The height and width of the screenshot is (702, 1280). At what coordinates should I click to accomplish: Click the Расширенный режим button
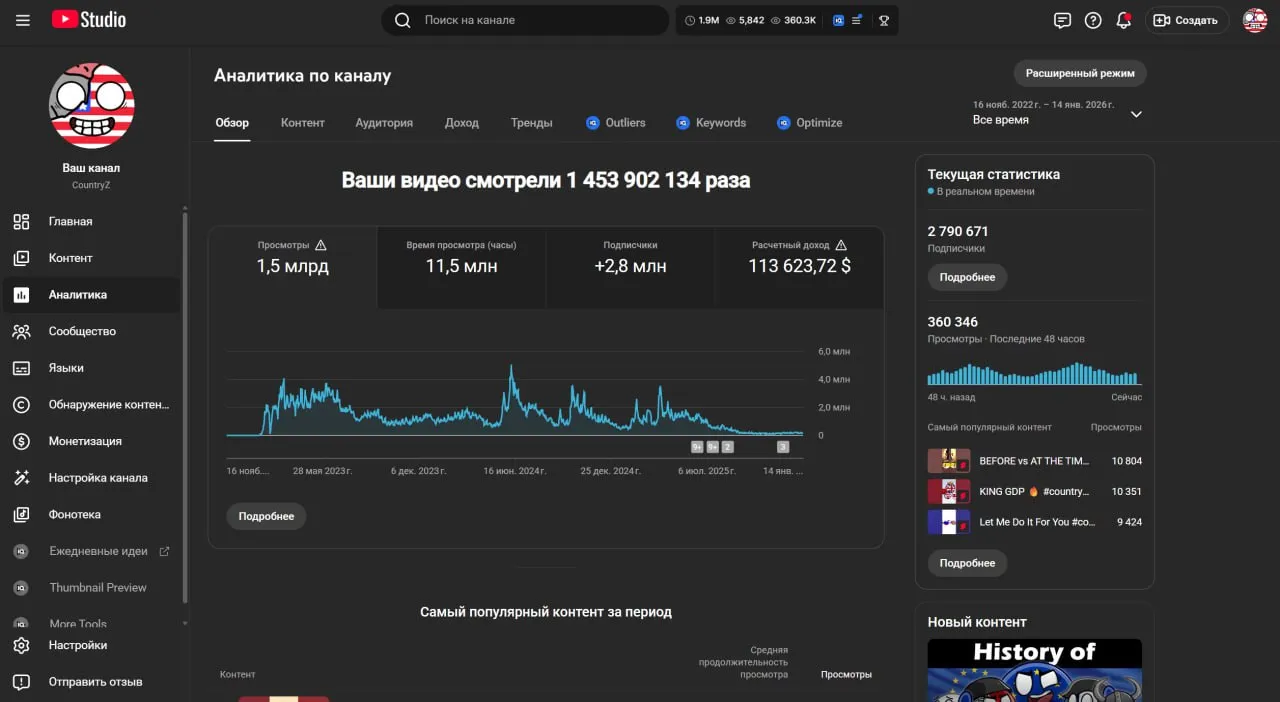1080,73
